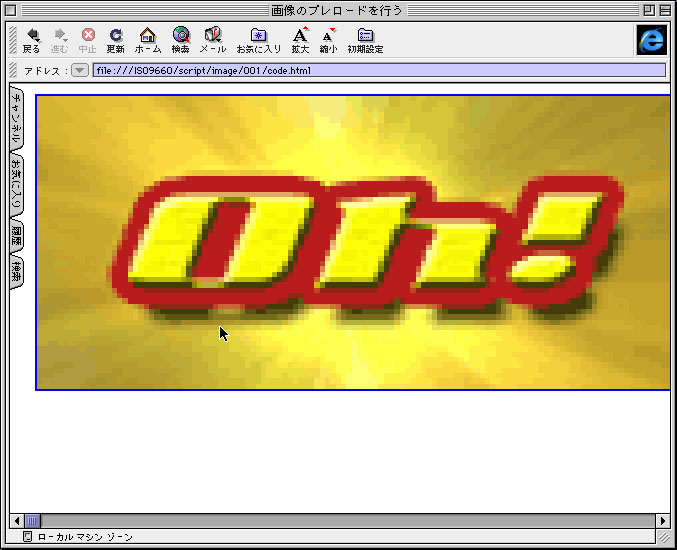Click the horizontal scrollbar right arrow
This screenshot has height=550, width=677.
663,521
